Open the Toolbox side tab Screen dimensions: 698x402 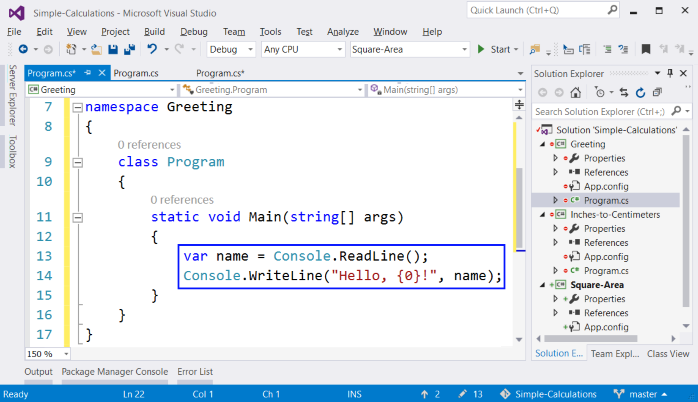pyautogui.click(x=12, y=151)
